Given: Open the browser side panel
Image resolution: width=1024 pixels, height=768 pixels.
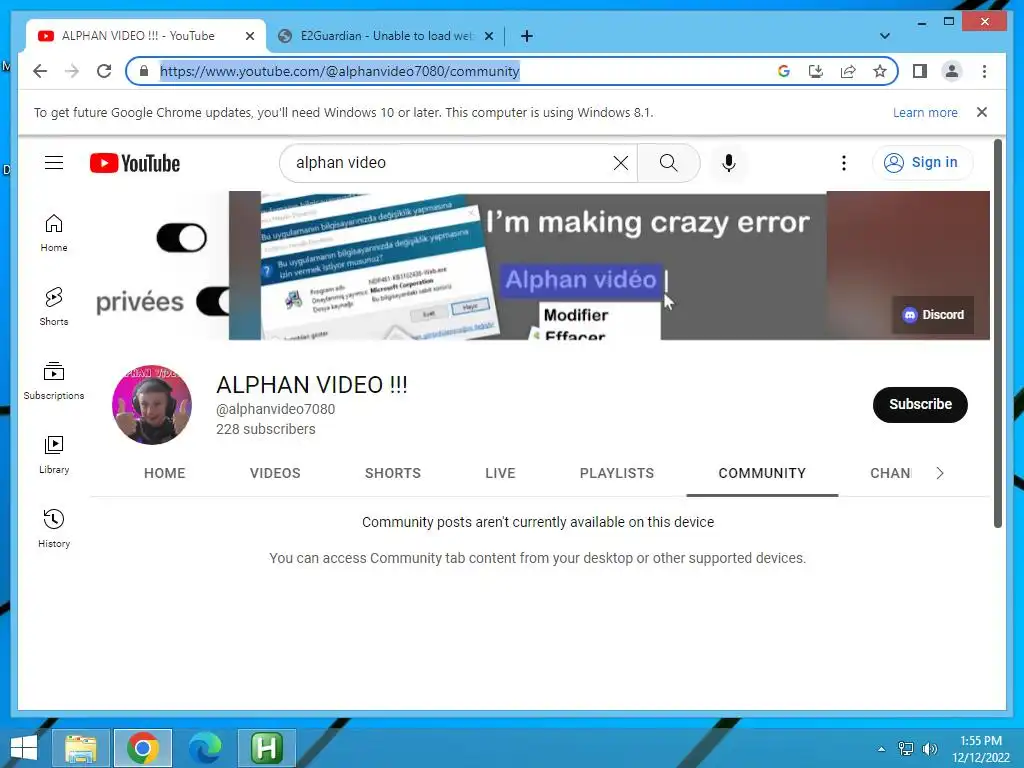Looking at the screenshot, I should click(920, 71).
